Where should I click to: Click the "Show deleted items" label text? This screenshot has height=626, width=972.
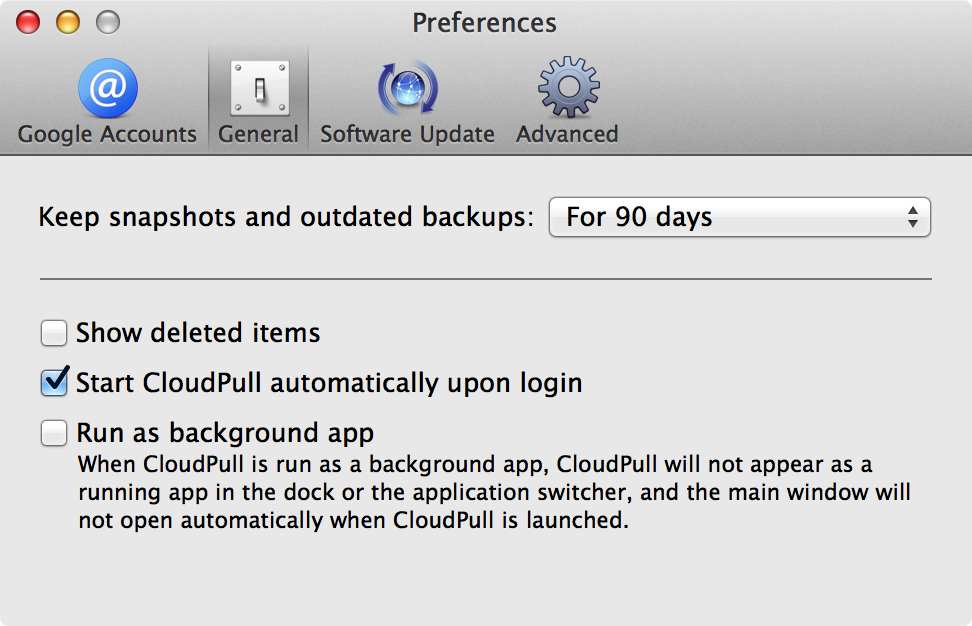(198, 333)
